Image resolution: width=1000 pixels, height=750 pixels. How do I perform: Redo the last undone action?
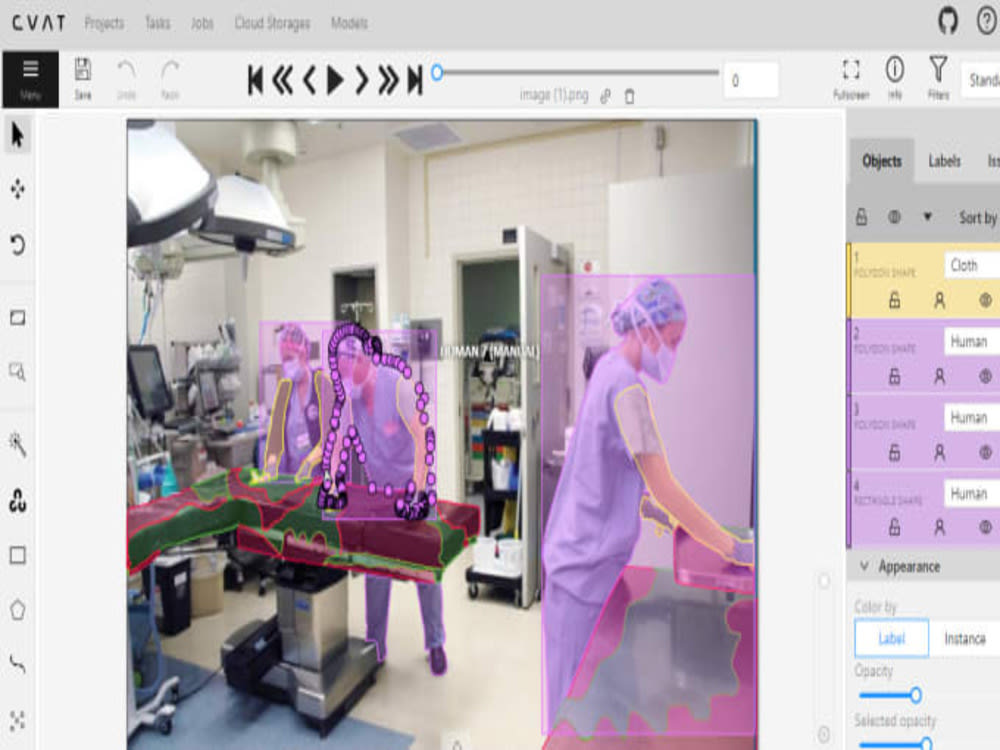[x=170, y=78]
